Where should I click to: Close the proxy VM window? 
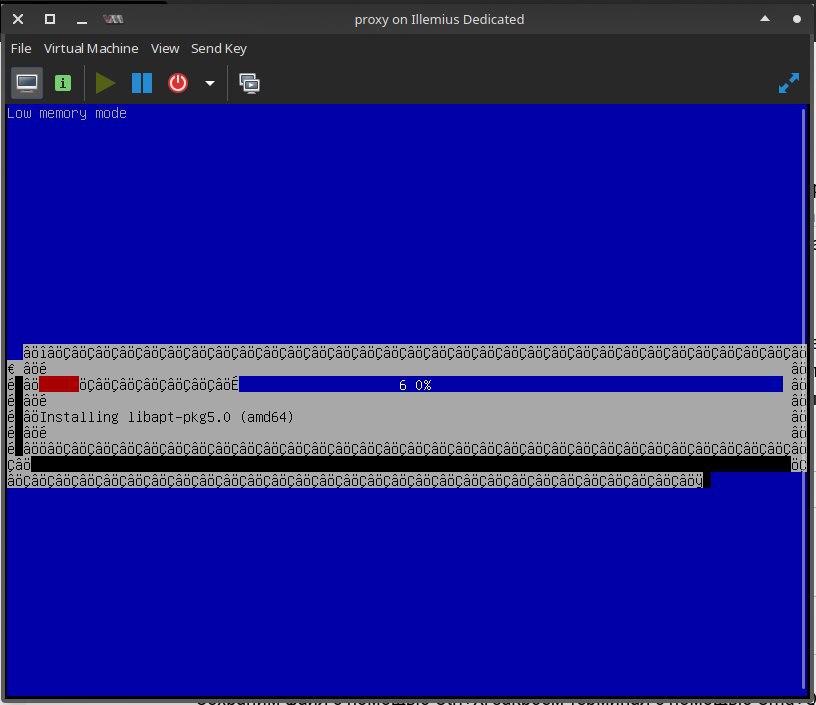18,19
